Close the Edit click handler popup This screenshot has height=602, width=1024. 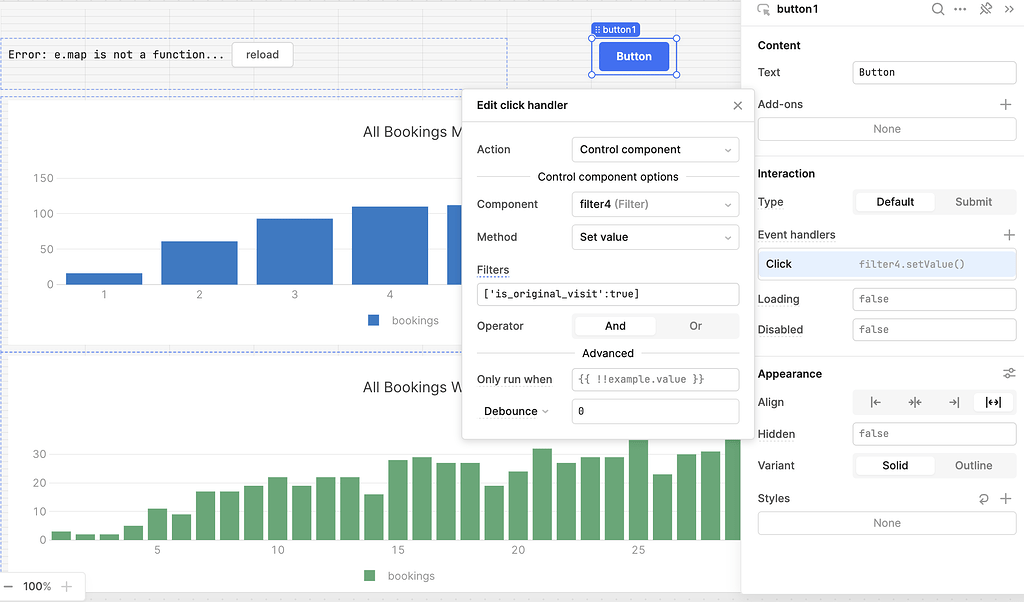[x=738, y=105]
